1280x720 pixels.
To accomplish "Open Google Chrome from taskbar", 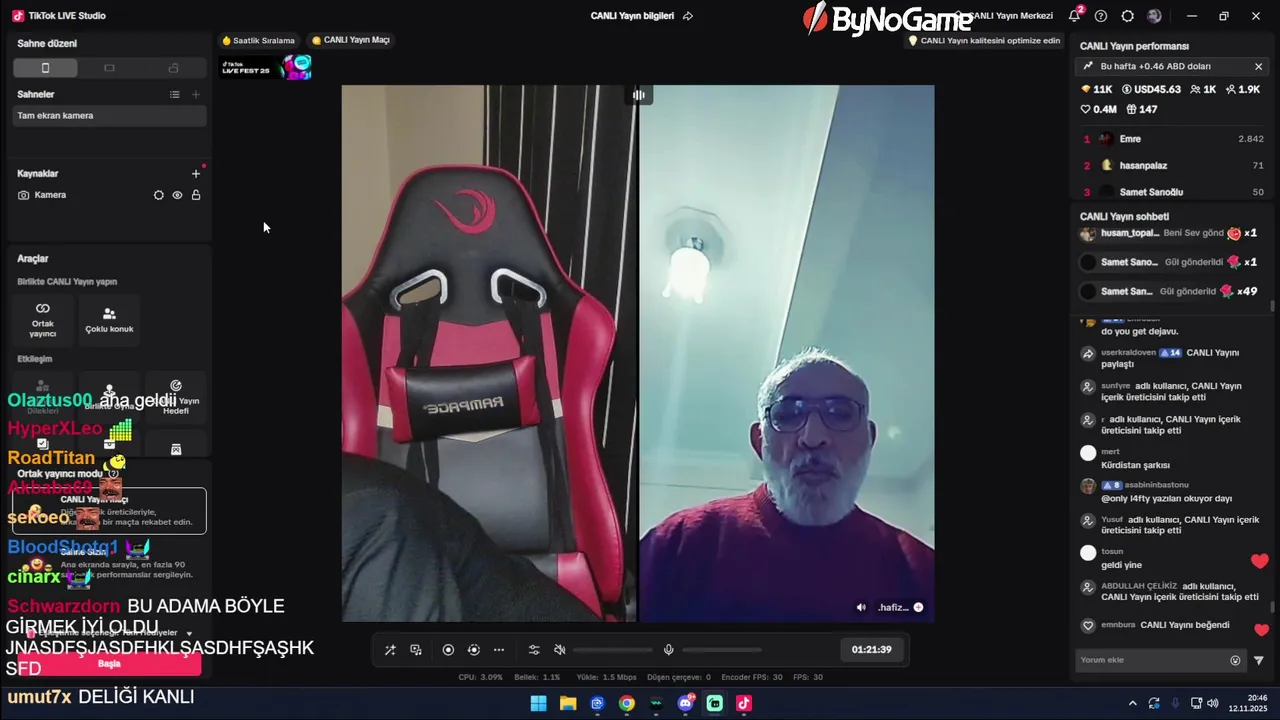I will [626, 703].
